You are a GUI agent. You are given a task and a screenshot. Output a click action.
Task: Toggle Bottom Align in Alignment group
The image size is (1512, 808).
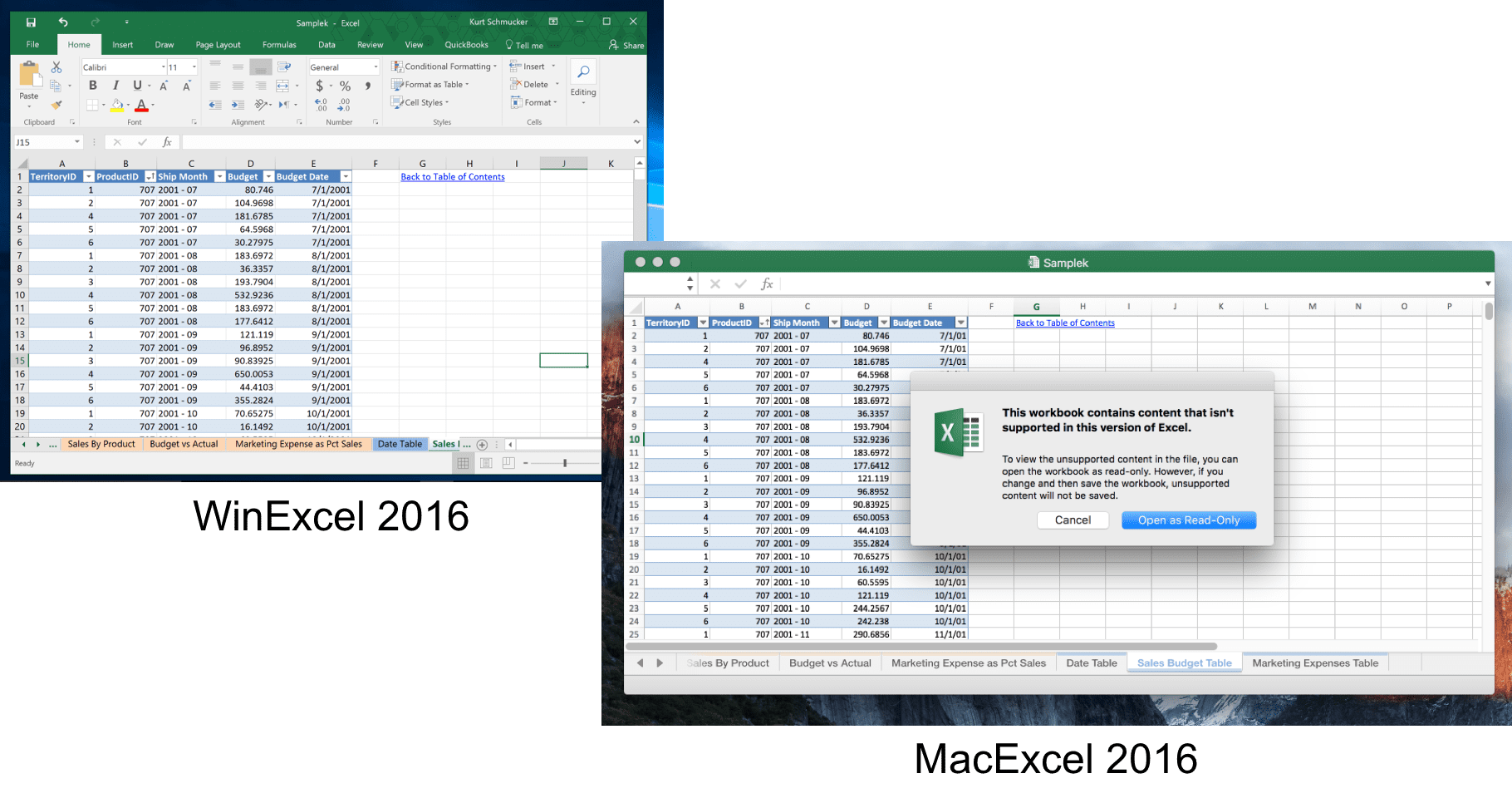point(261,67)
